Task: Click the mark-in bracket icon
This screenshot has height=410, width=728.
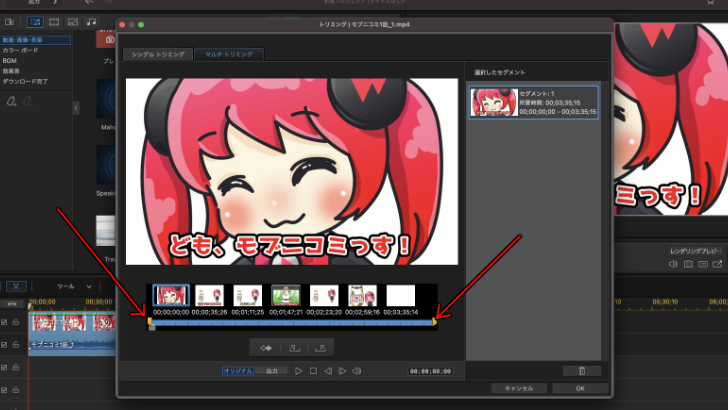Action: click(x=294, y=348)
